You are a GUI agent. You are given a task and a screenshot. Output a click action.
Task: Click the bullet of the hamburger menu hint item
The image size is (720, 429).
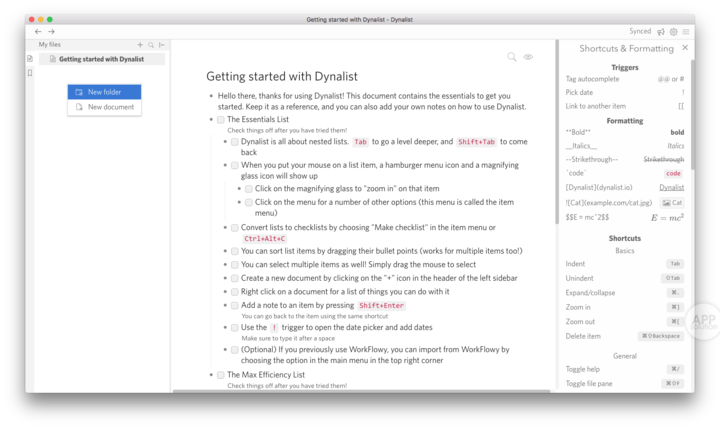pos(225,165)
